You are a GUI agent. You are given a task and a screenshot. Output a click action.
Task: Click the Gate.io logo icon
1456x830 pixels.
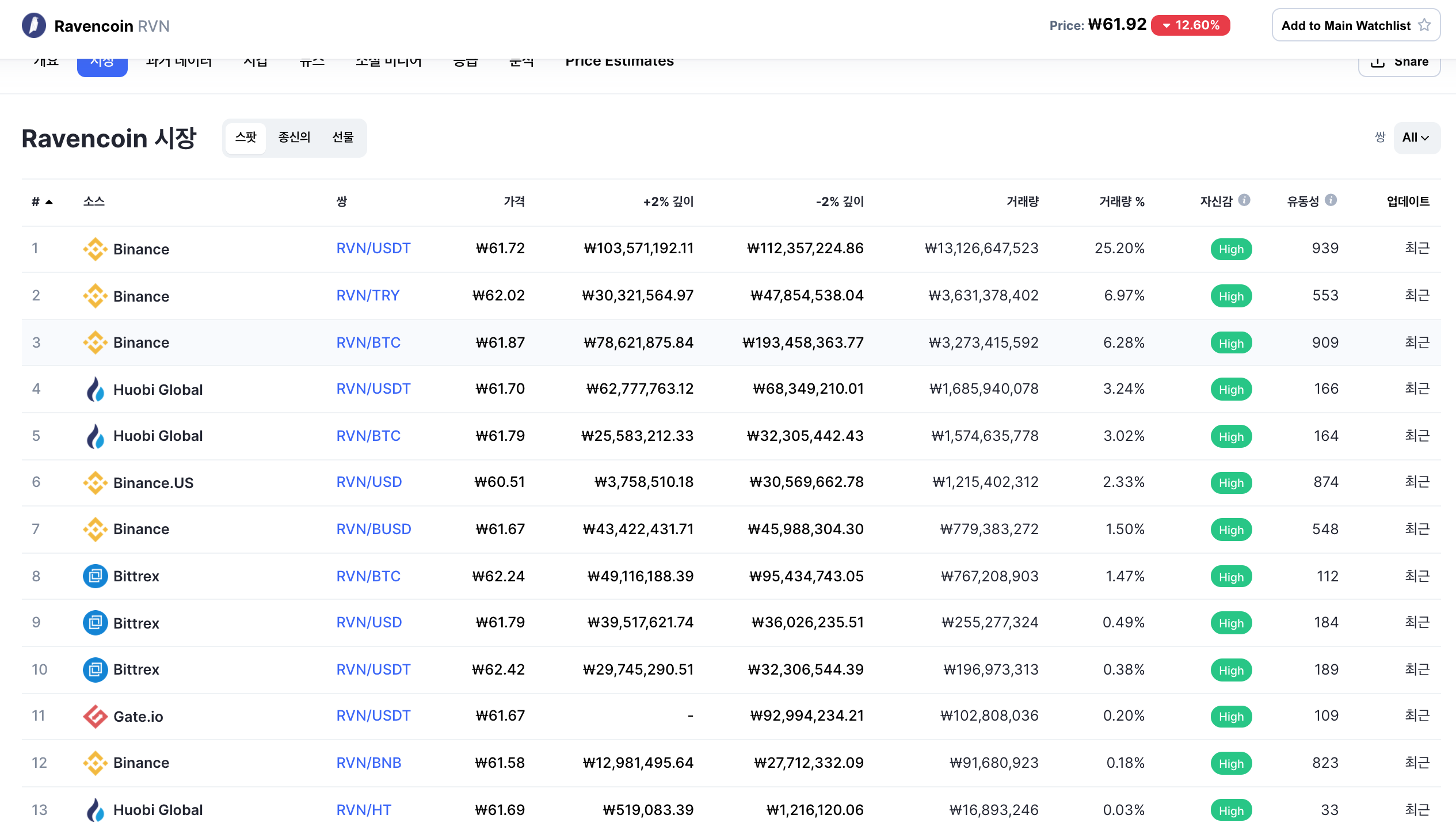point(95,716)
